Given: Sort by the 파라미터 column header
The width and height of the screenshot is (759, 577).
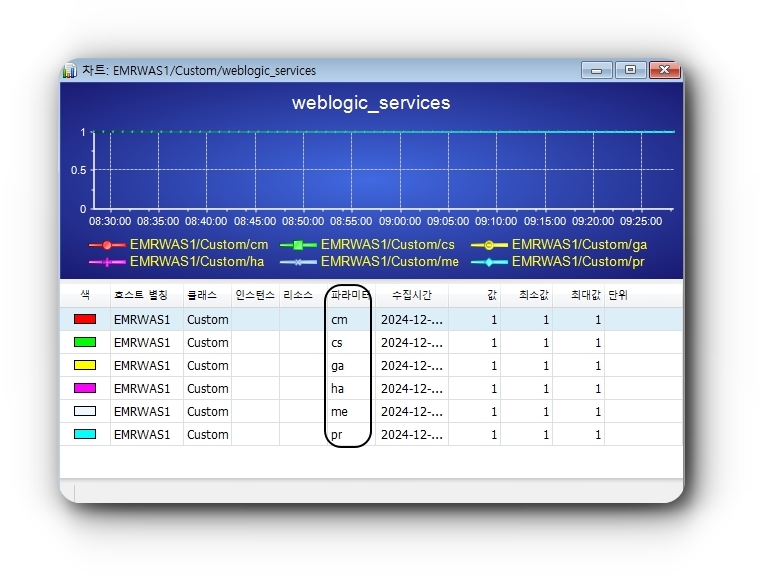Looking at the screenshot, I should coord(350,296).
